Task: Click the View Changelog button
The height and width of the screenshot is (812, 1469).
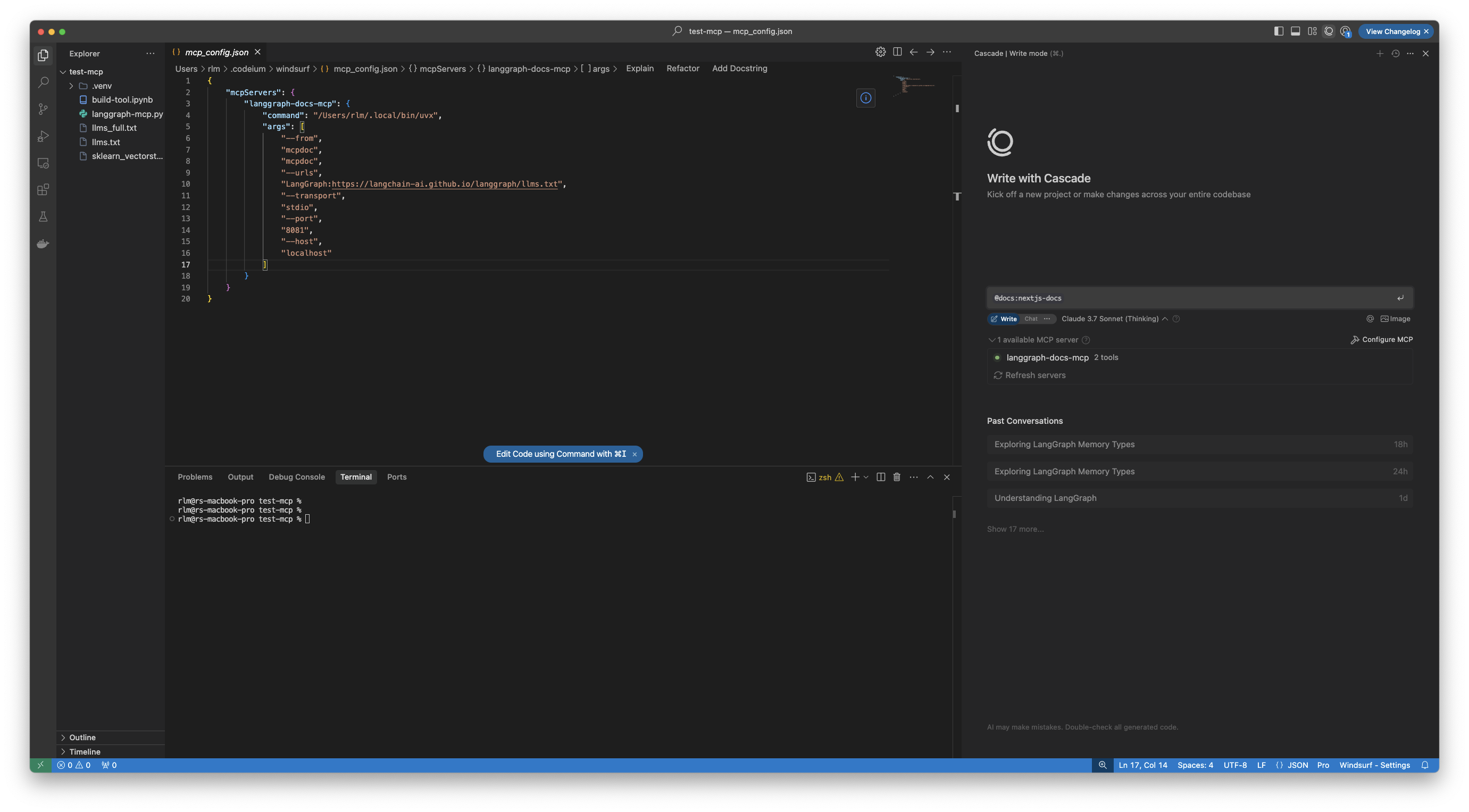Action: click(x=1392, y=31)
